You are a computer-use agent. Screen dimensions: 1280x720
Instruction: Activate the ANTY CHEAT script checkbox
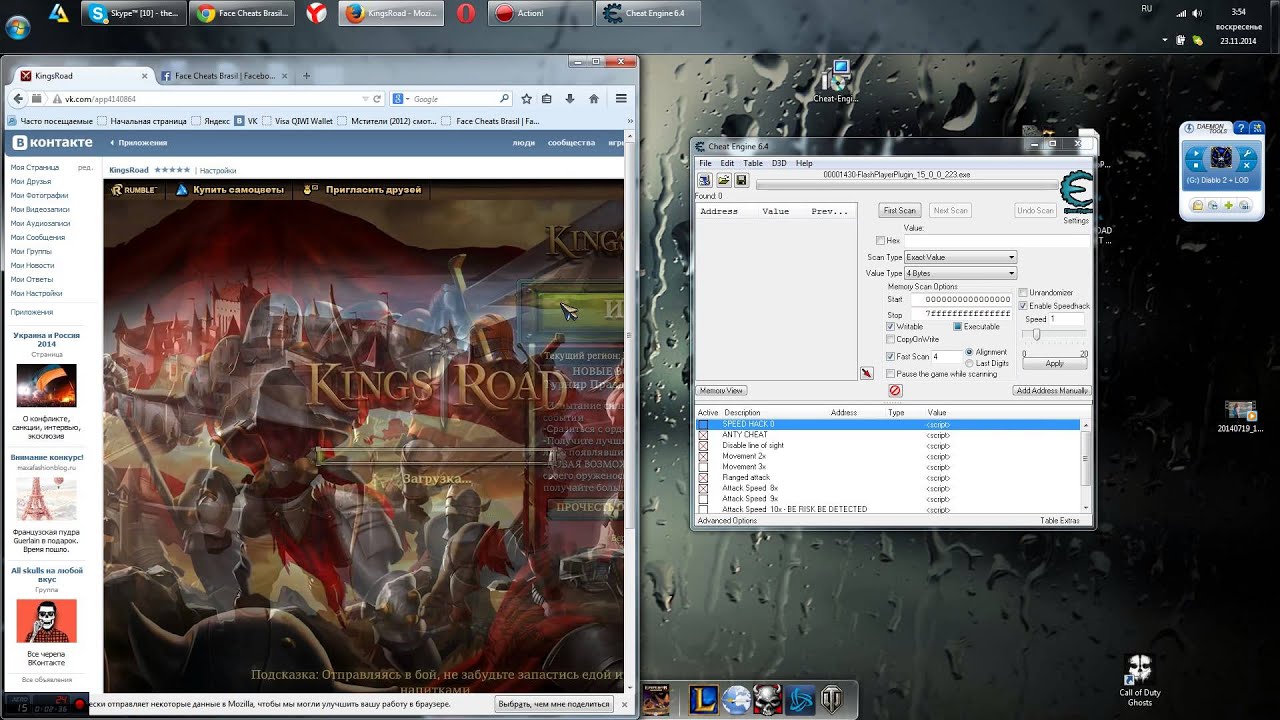click(x=703, y=435)
